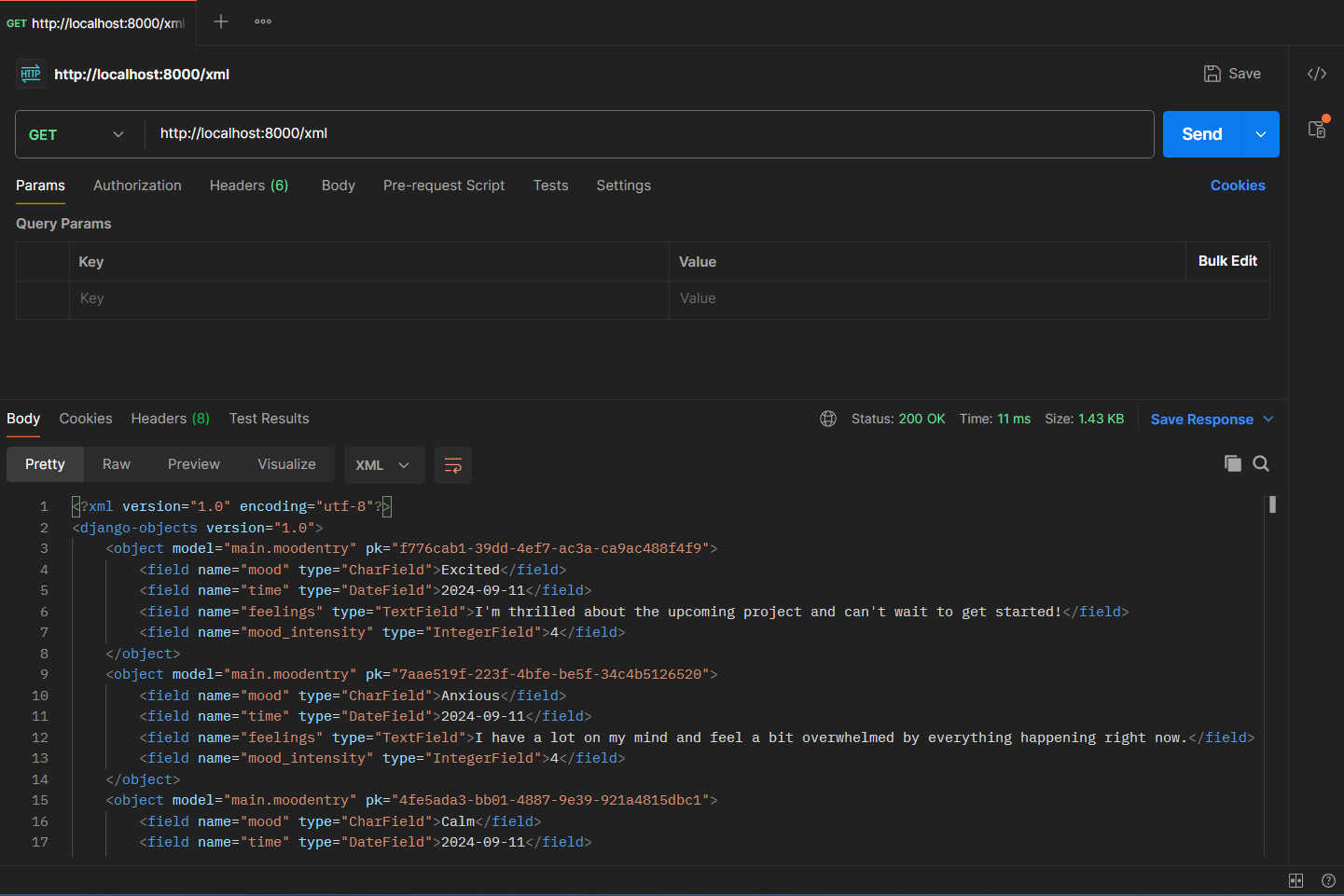The image size is (1344, 896).
Task: Open the Test Results tab
Action: click(x=270, y=419)
